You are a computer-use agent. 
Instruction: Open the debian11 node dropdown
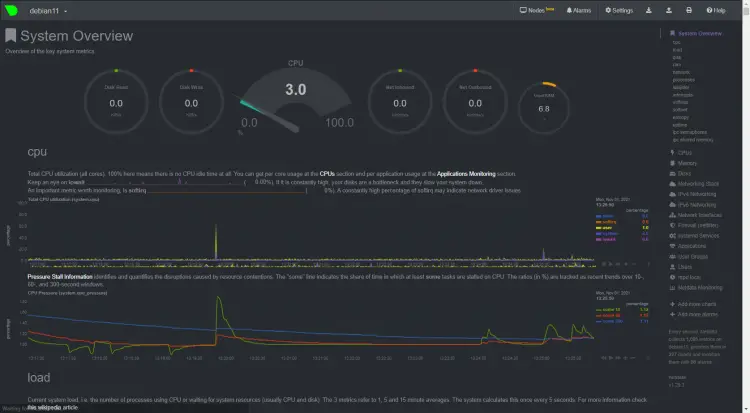coord(48,11)
